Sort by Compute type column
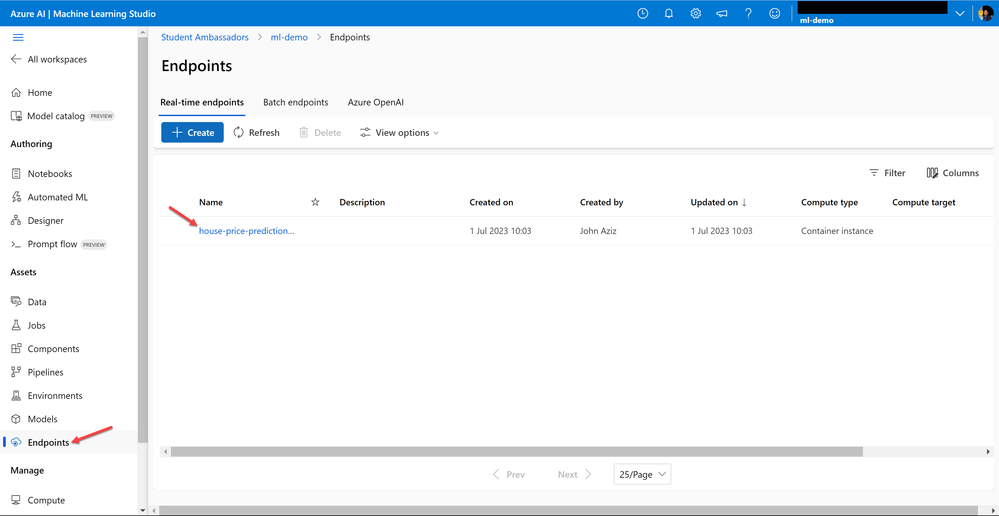 pos(830,203)
